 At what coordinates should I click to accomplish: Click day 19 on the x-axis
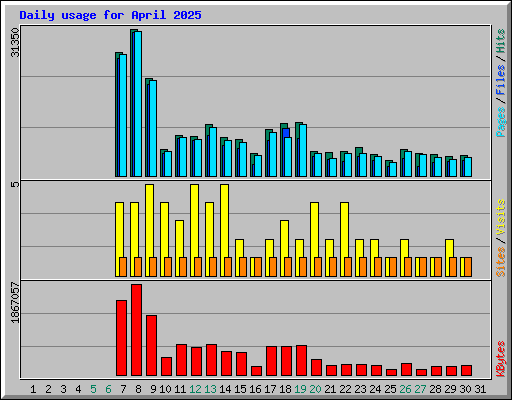click(x=300, y=389)
